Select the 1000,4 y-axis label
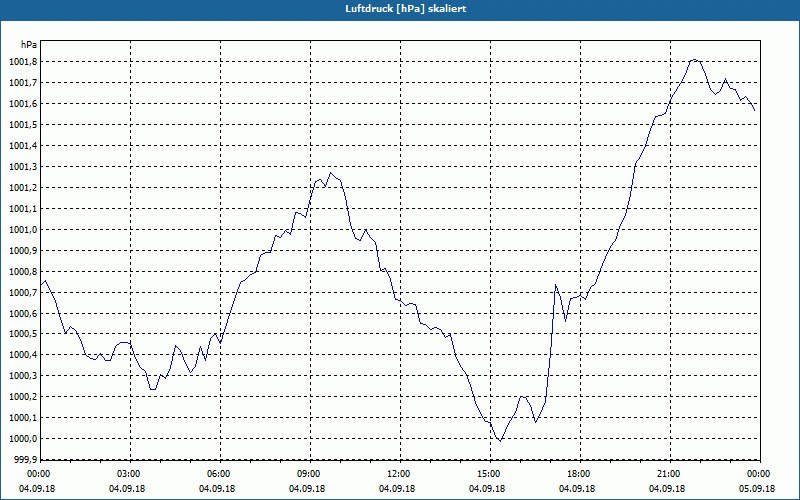This screenshot has width=800, height=500. [23, 355]
